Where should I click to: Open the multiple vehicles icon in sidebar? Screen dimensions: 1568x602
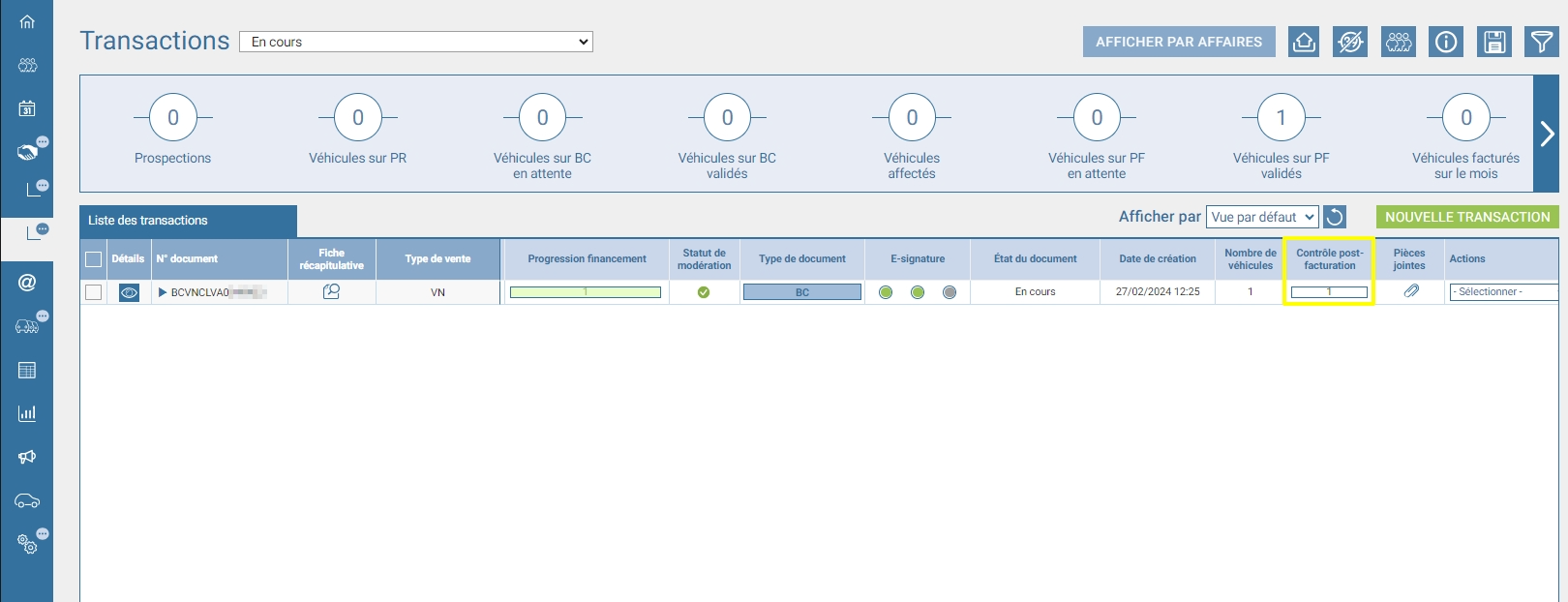coord(27,326)
